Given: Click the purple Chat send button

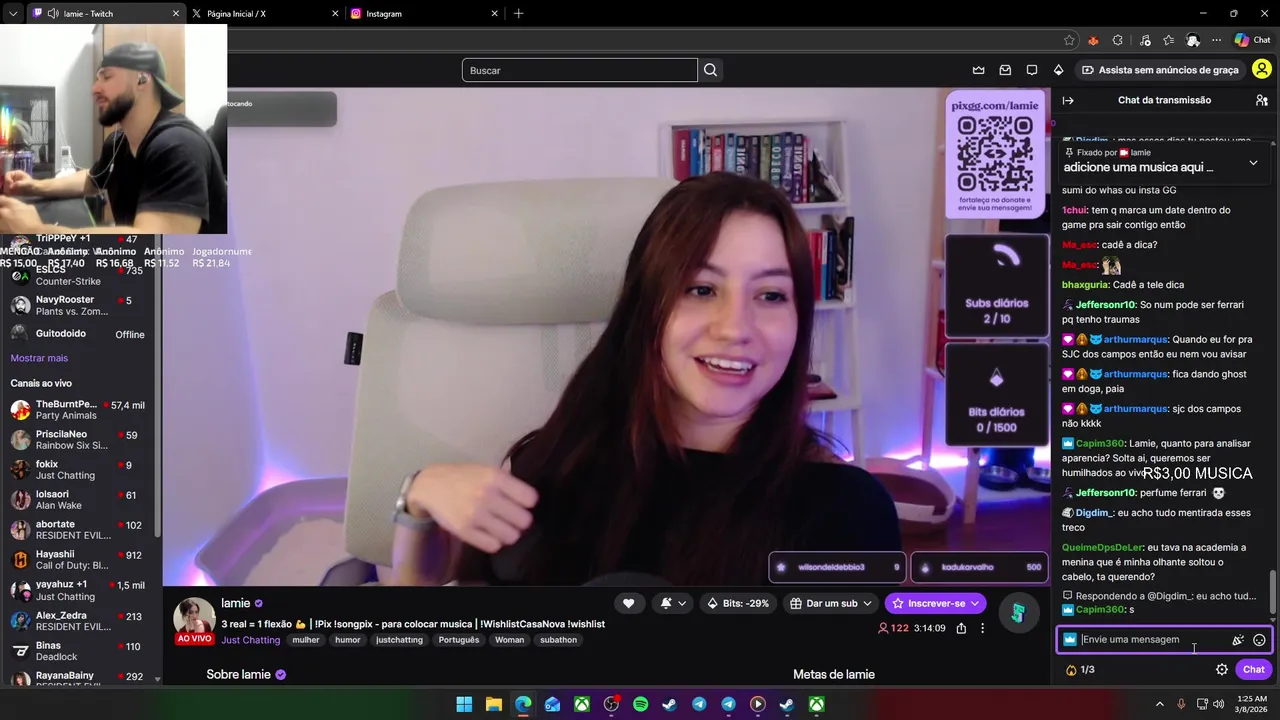Looking at the screenshot, I should (1253, 670).
